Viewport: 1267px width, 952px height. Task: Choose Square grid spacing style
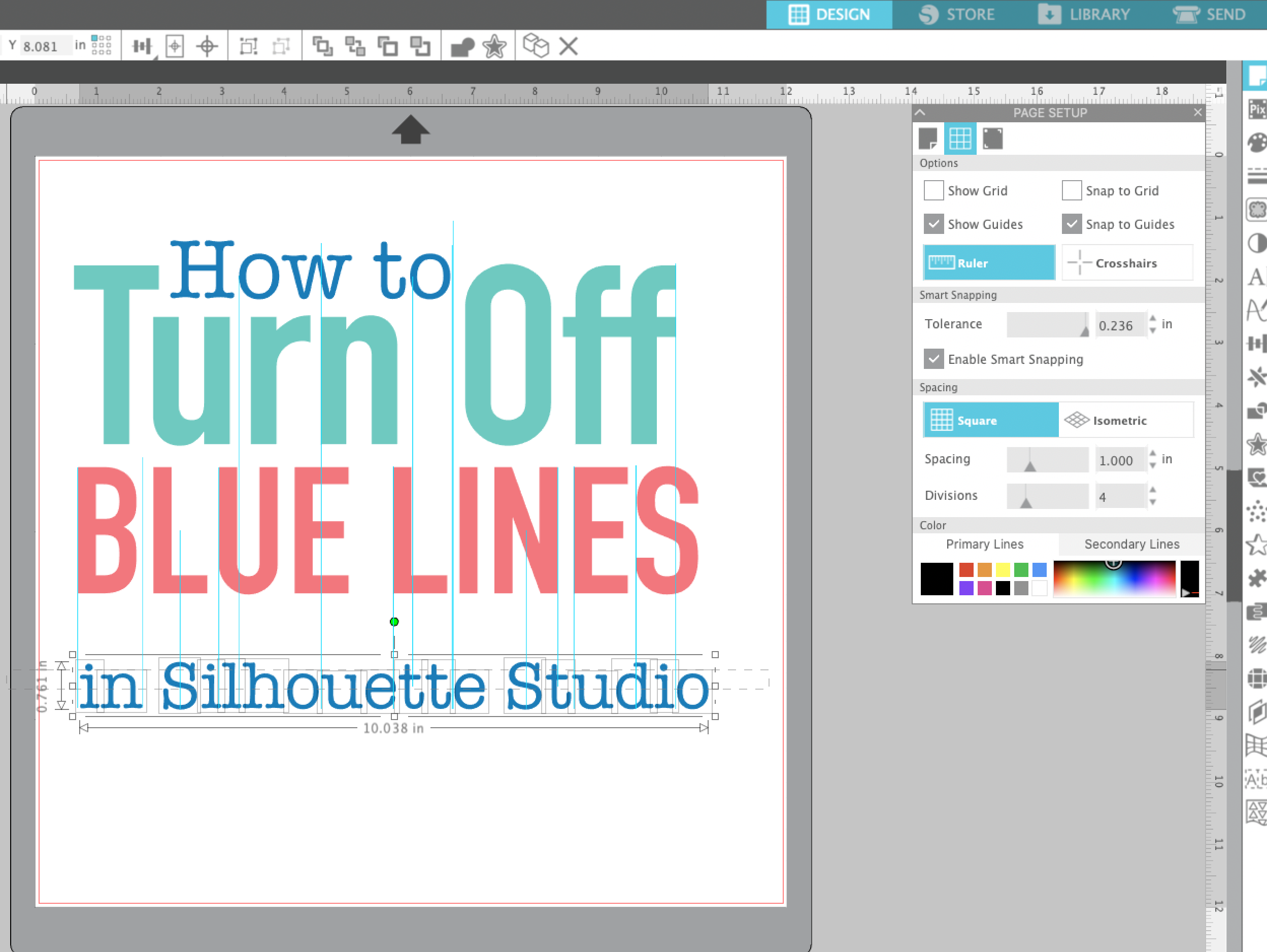[x=991, y=420]
